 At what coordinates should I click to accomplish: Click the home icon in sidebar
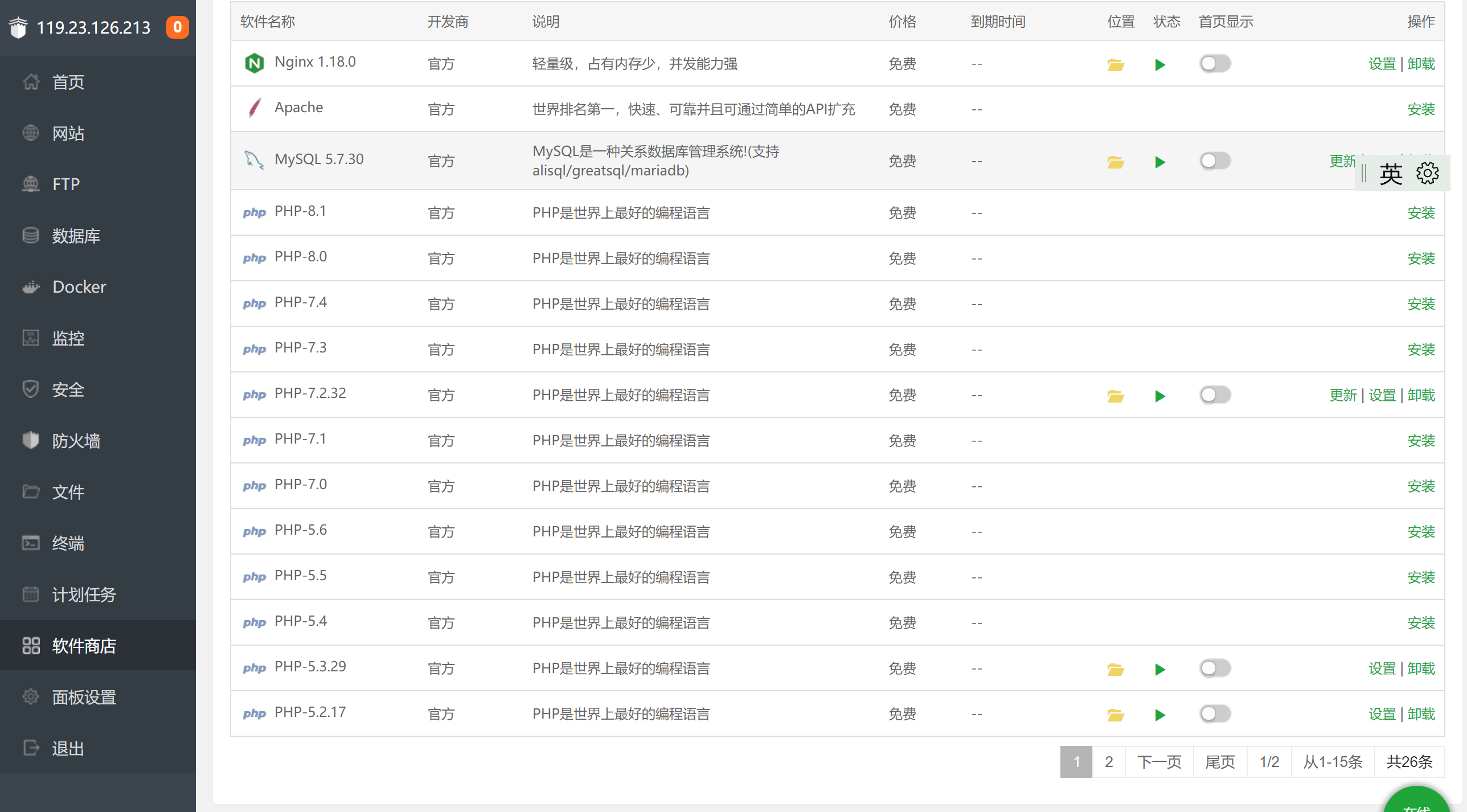[x=31, y=82]
